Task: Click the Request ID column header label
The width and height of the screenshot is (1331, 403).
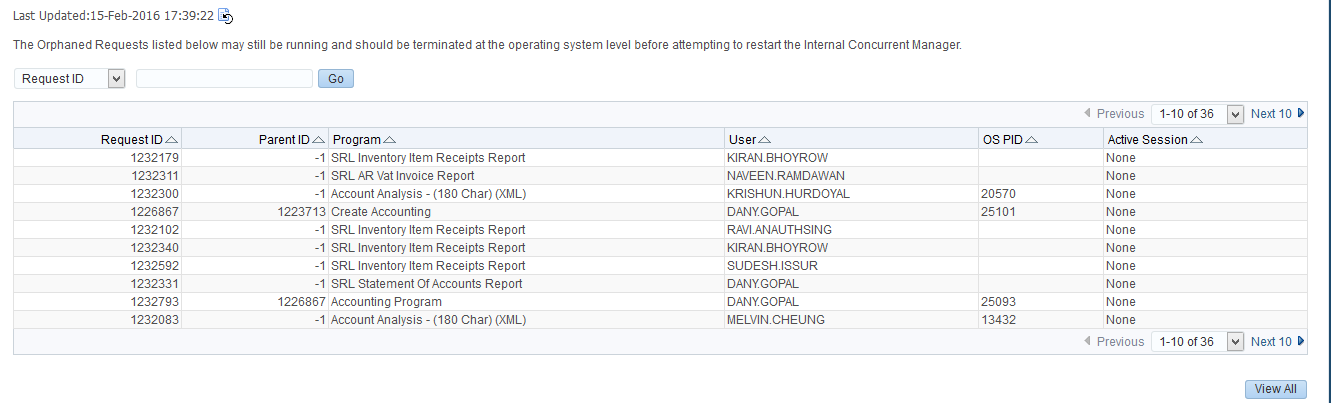Action: point(131,140)
